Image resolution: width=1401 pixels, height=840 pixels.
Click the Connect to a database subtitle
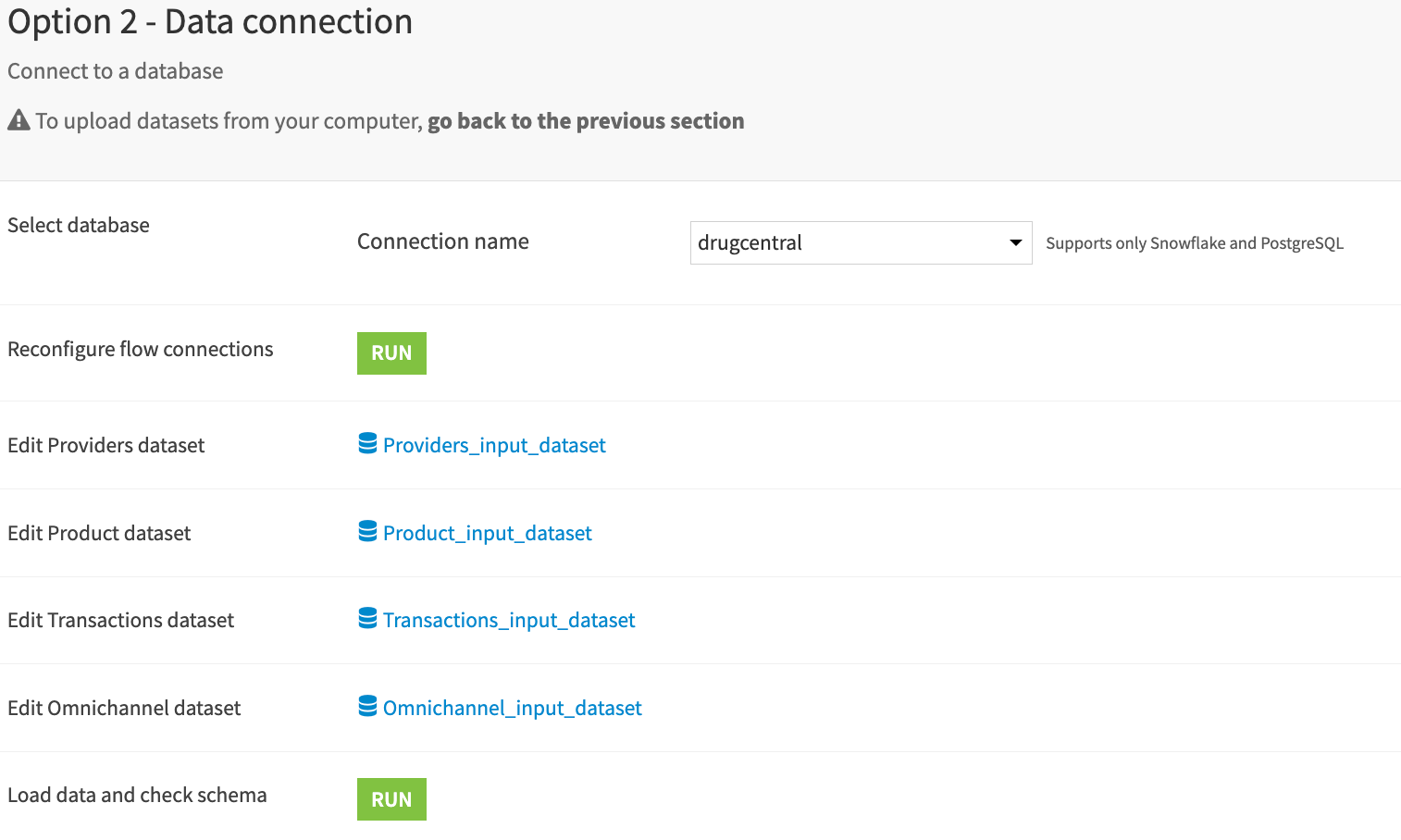(x=116, y=71)
